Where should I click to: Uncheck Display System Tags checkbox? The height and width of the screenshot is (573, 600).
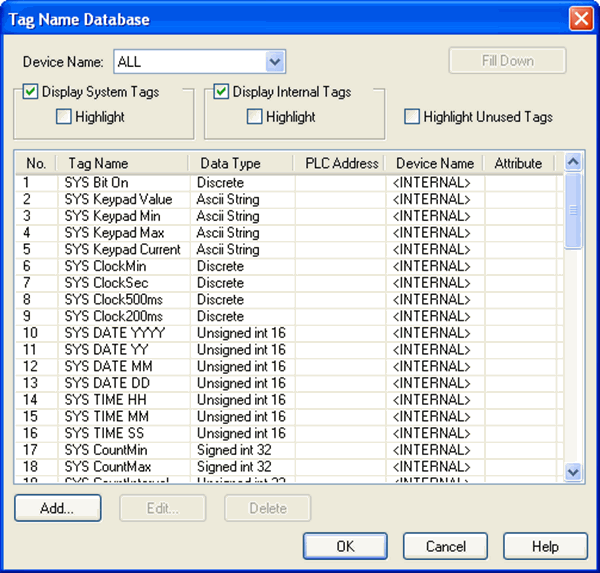(30, 91)
